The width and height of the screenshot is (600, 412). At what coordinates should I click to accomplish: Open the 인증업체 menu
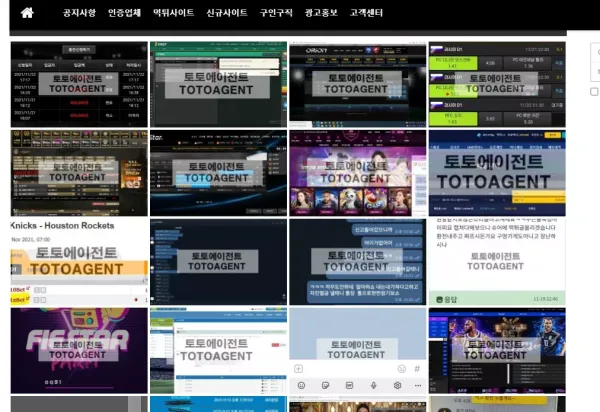coord(124,13)
